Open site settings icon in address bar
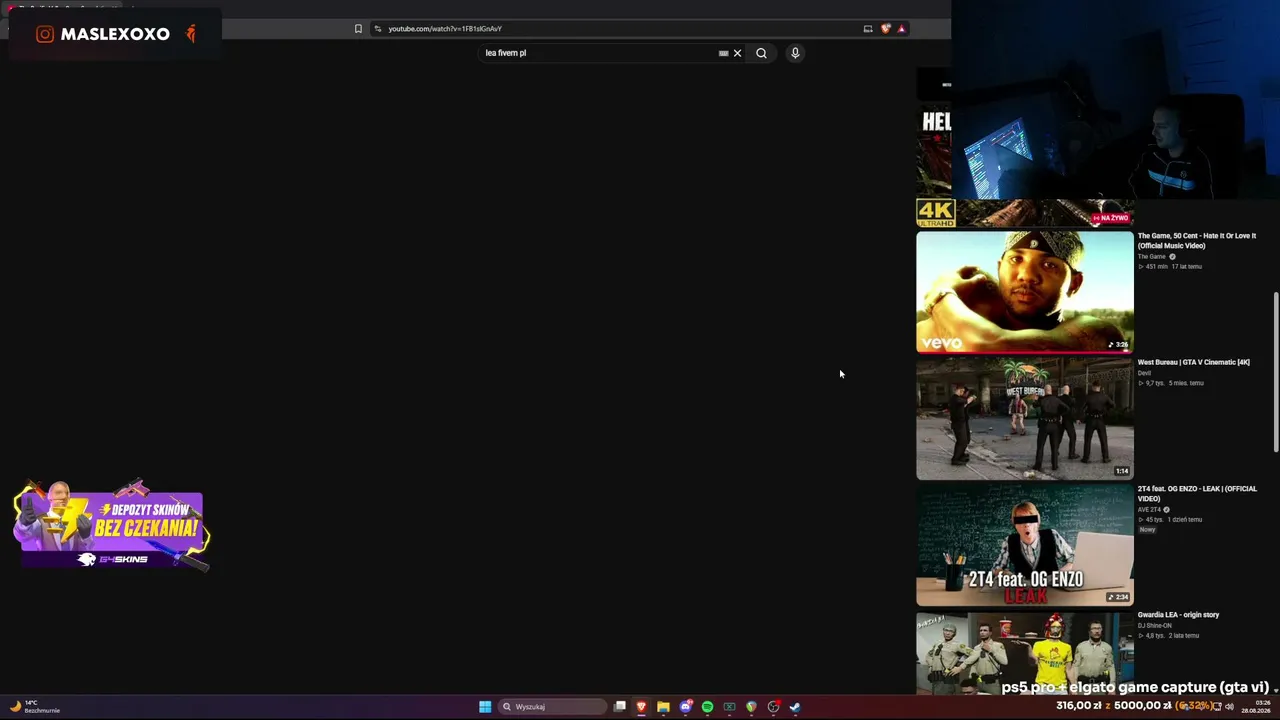The image size is (1280, 720). coord(377,28)
